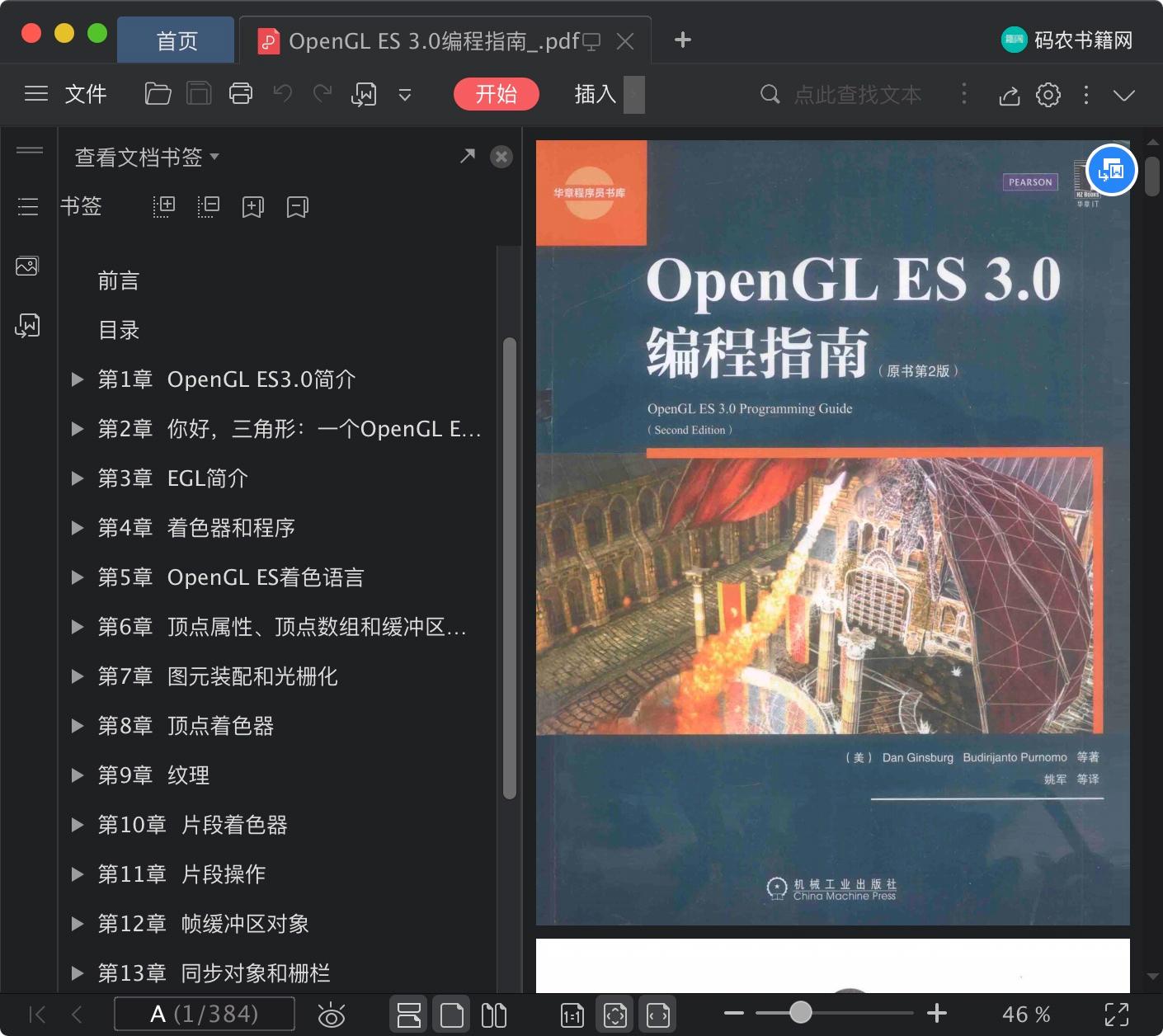Image resolution: width=1163 pixels, height=1036 pixels.
Task: Click the page number field (1/384)
Action: (x=205, y=1014)
